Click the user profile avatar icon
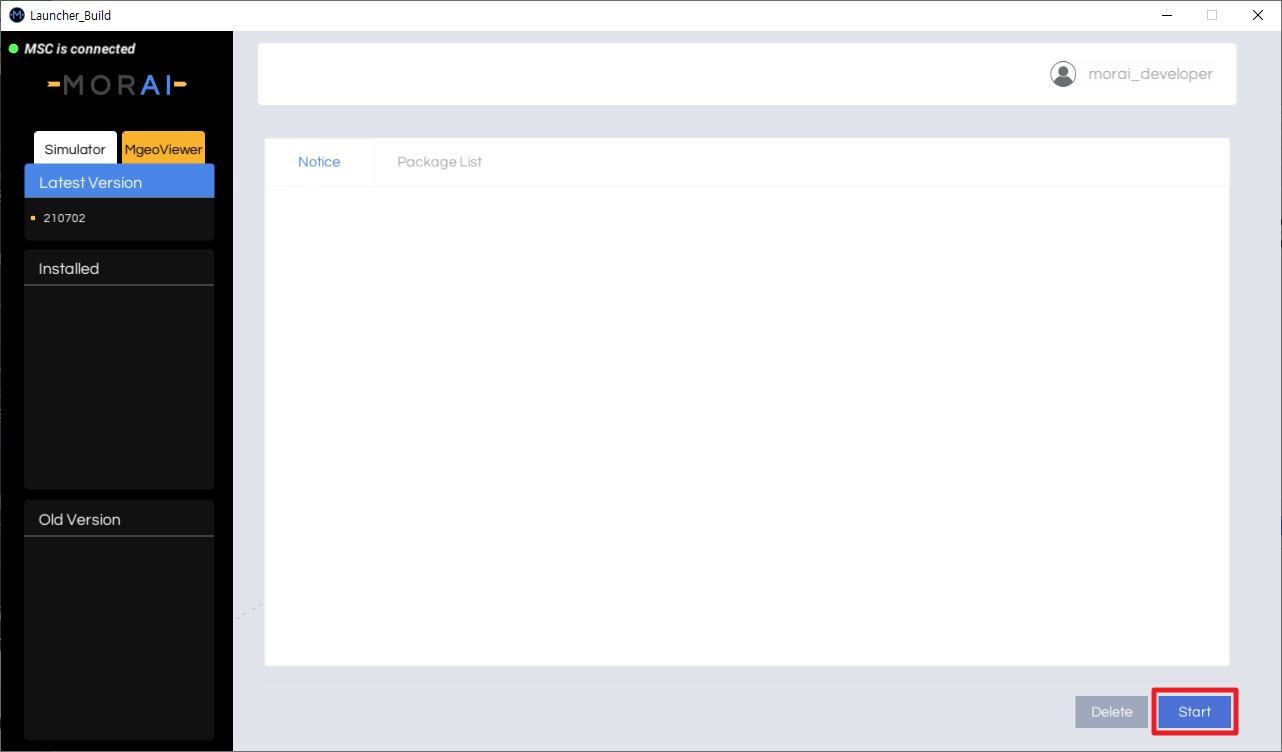Image resolution: width=1282 pixels, height=752 pixels. pos(1063,74)
